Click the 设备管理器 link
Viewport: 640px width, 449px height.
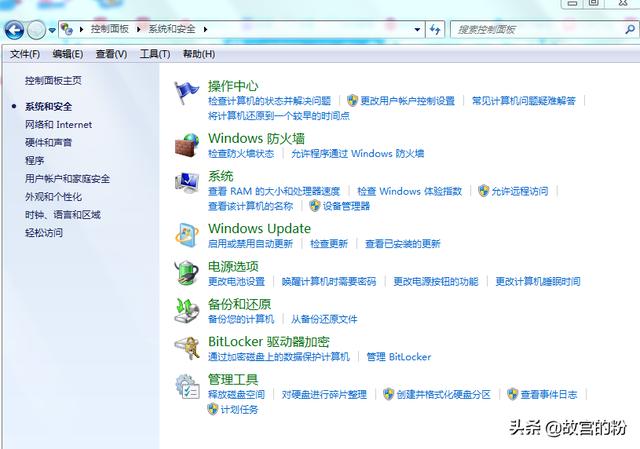click(346, 206)
